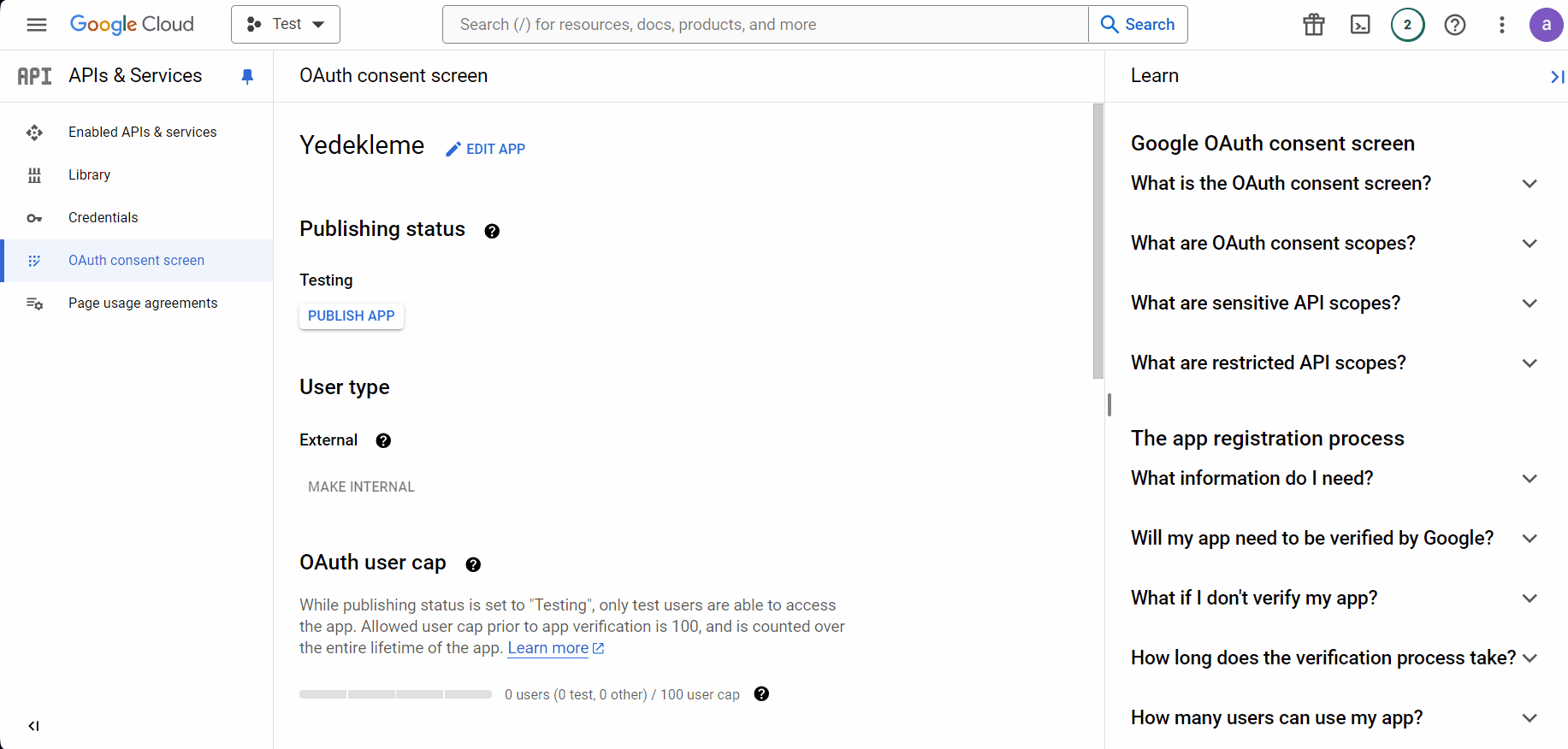Expand "What are OAuth consent scopes?"
The image size is (1568, 749).
tap(1334, 244)
